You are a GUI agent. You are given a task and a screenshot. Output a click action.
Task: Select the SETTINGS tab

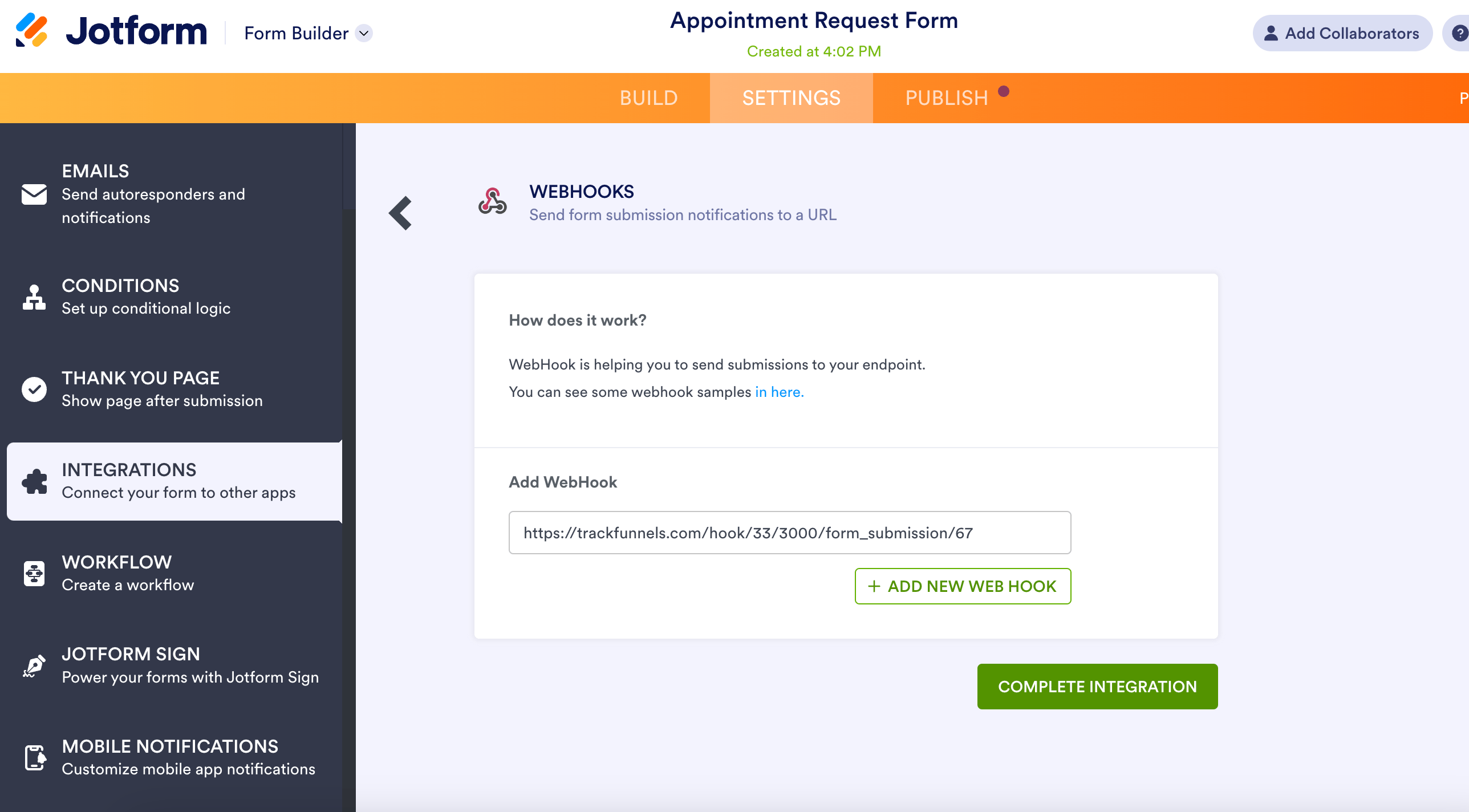(792, 98)
